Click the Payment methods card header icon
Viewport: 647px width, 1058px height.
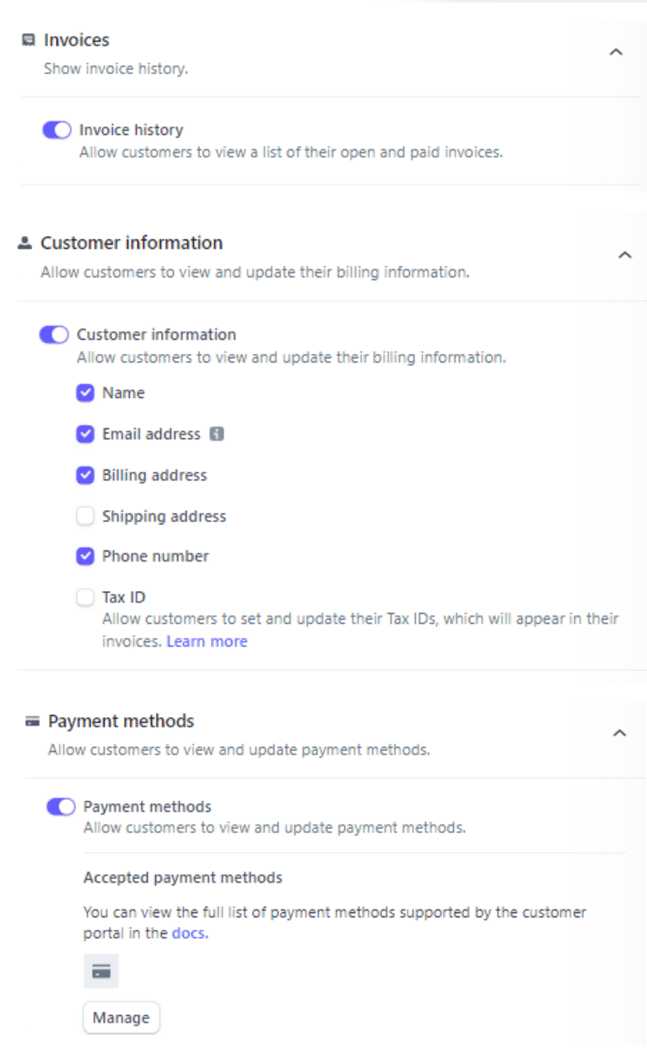[32, 721]
